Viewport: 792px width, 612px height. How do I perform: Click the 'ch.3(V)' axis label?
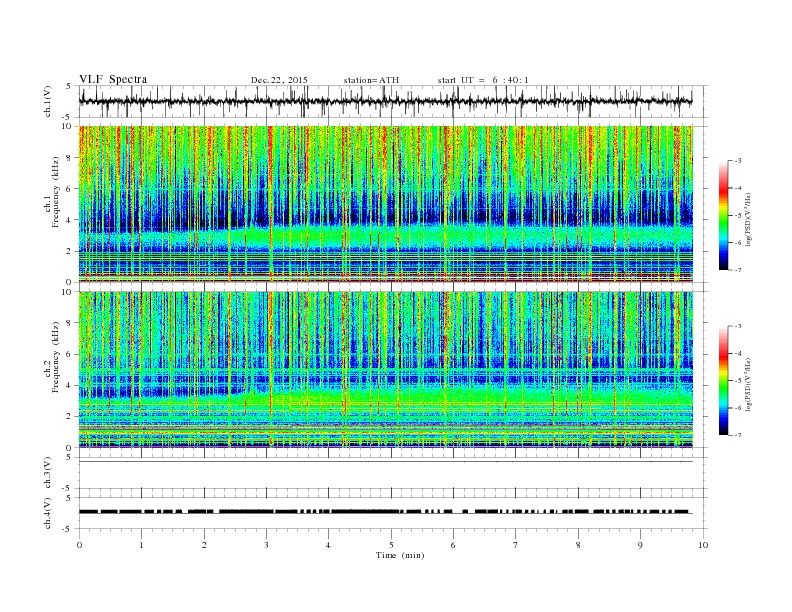tap(48, 473)
